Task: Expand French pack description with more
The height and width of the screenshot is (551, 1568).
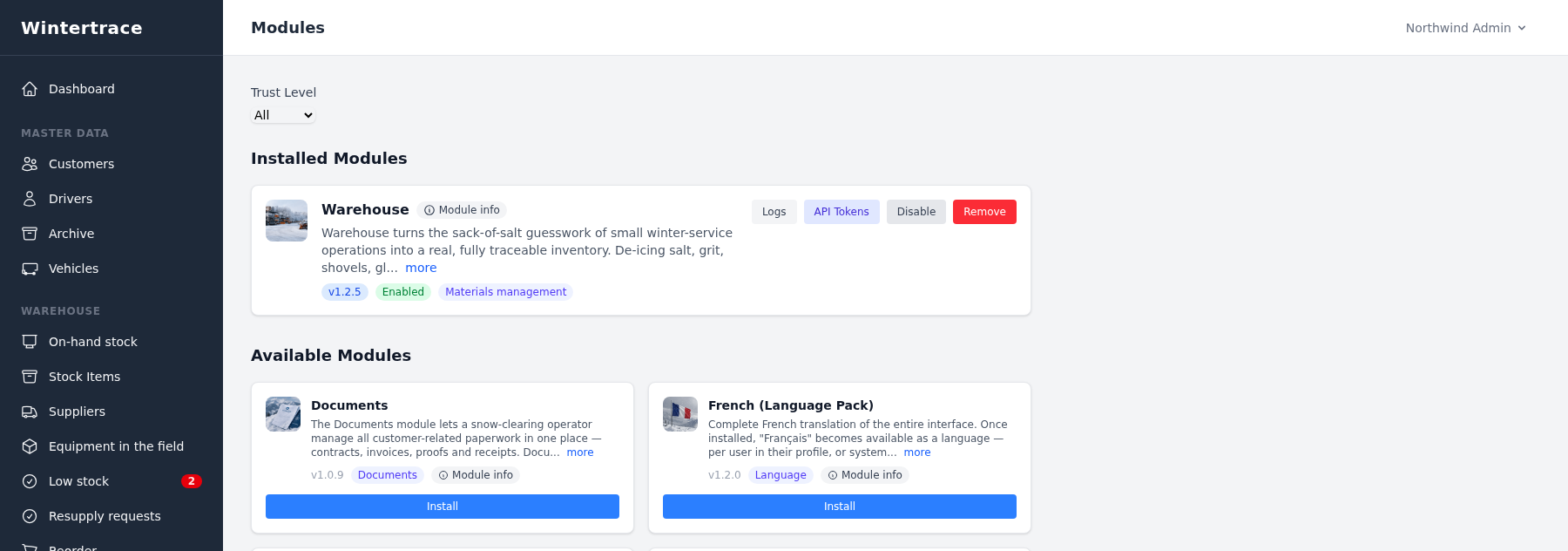Action: [917, 452]
